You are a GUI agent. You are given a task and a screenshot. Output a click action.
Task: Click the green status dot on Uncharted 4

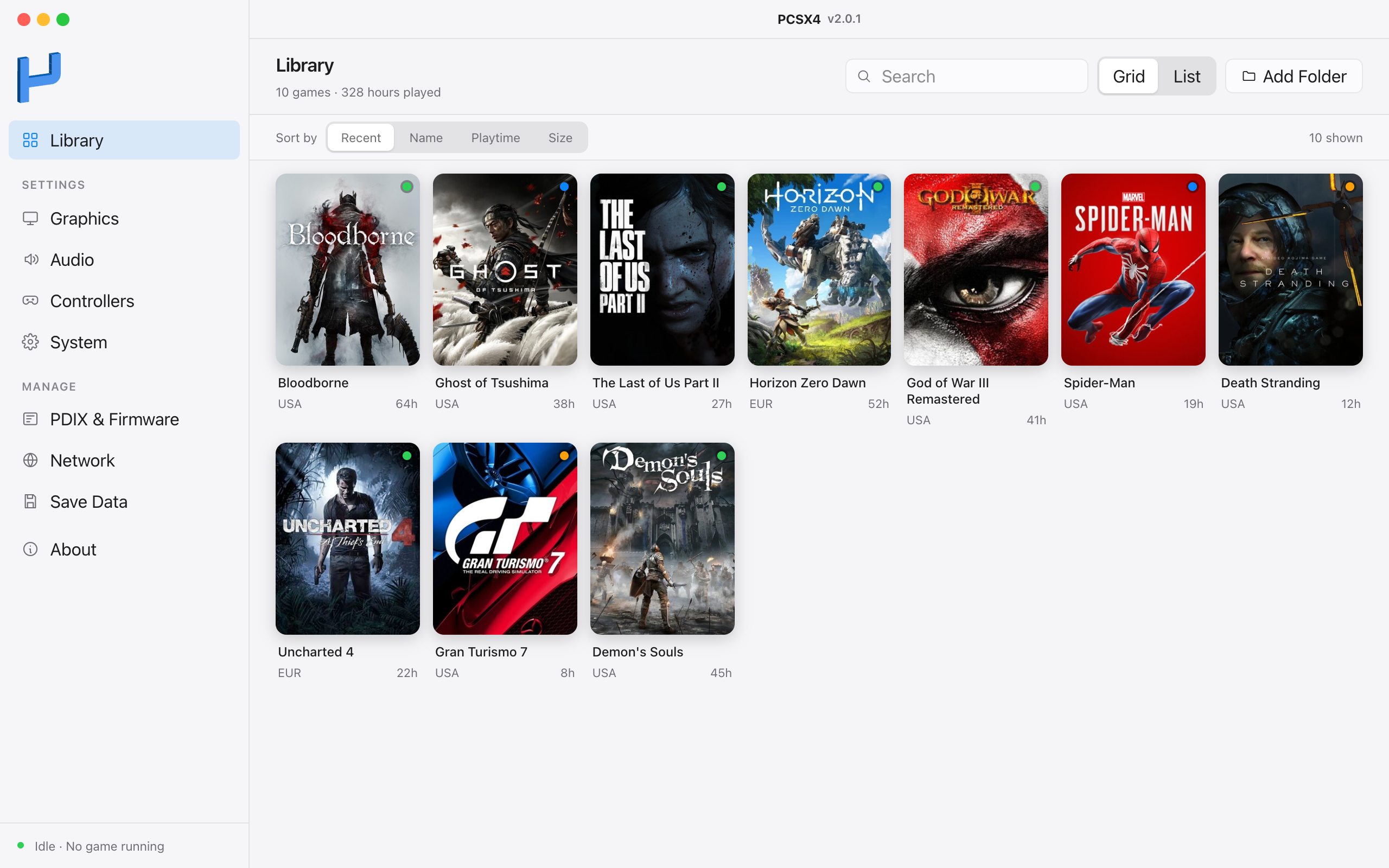click(407, 456)
